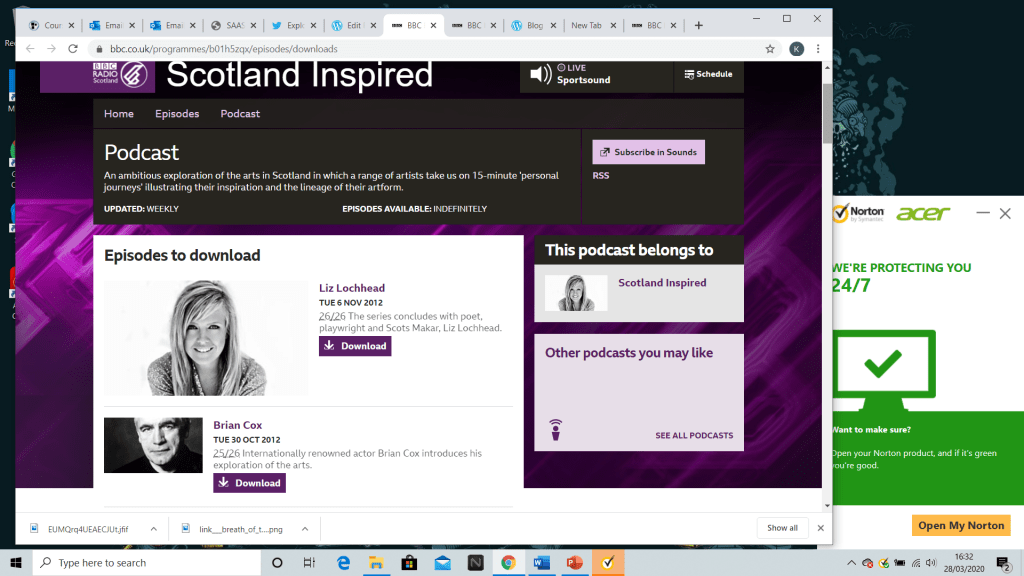
Task: Open the Episodes navigation tab
Action: coord(176,114)
